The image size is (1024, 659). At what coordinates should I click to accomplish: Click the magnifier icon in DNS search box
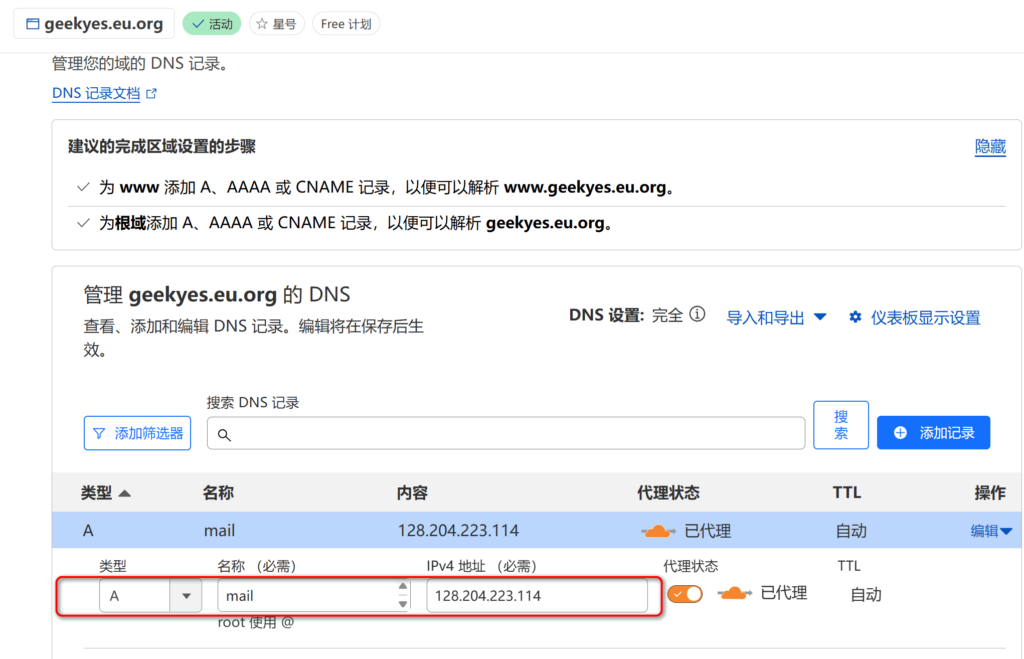tap(224, 435)
